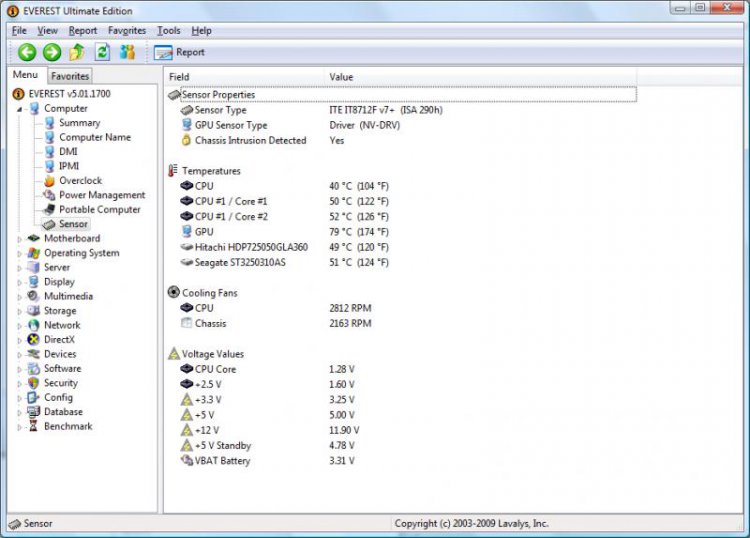Click the Overclock flame icon
This screenshot has height=538, width=750.
[x=49, y=181]
